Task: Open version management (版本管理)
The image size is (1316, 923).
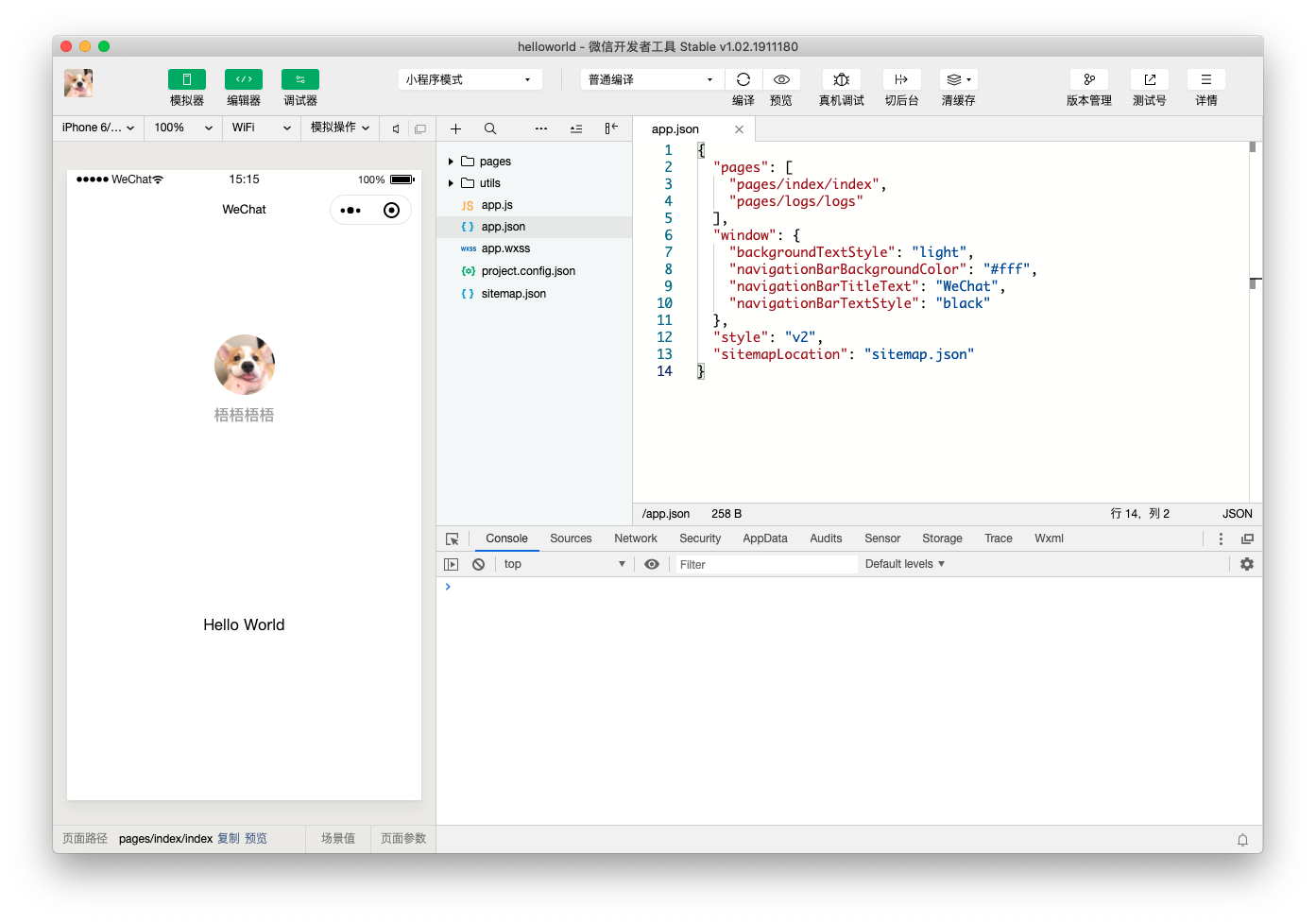Action: pyautogui.click(x=1089, y=79)
